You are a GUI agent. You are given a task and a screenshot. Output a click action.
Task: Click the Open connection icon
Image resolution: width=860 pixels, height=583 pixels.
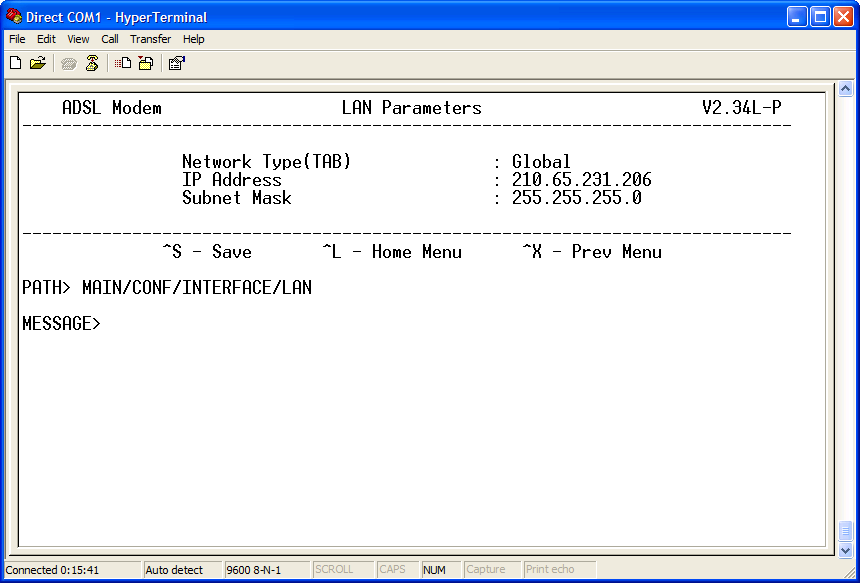click(38, 62)
